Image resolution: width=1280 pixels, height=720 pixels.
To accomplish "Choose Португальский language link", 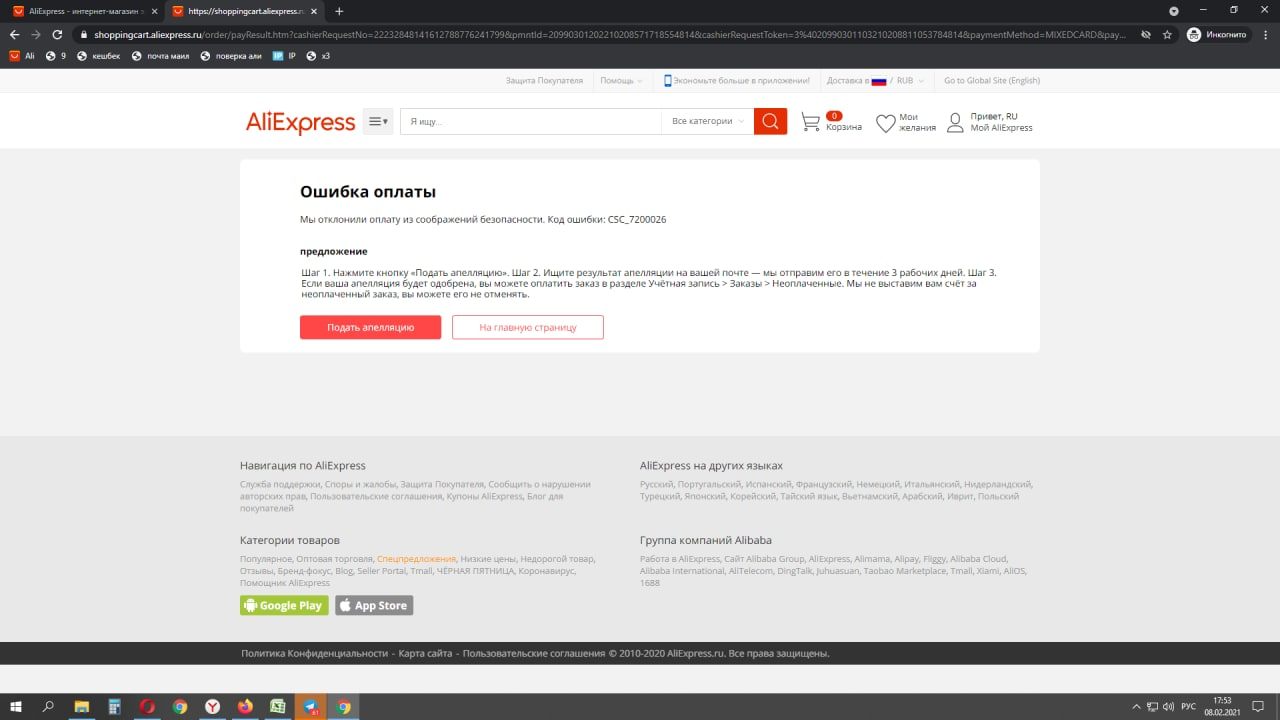I will coord(710,484).
